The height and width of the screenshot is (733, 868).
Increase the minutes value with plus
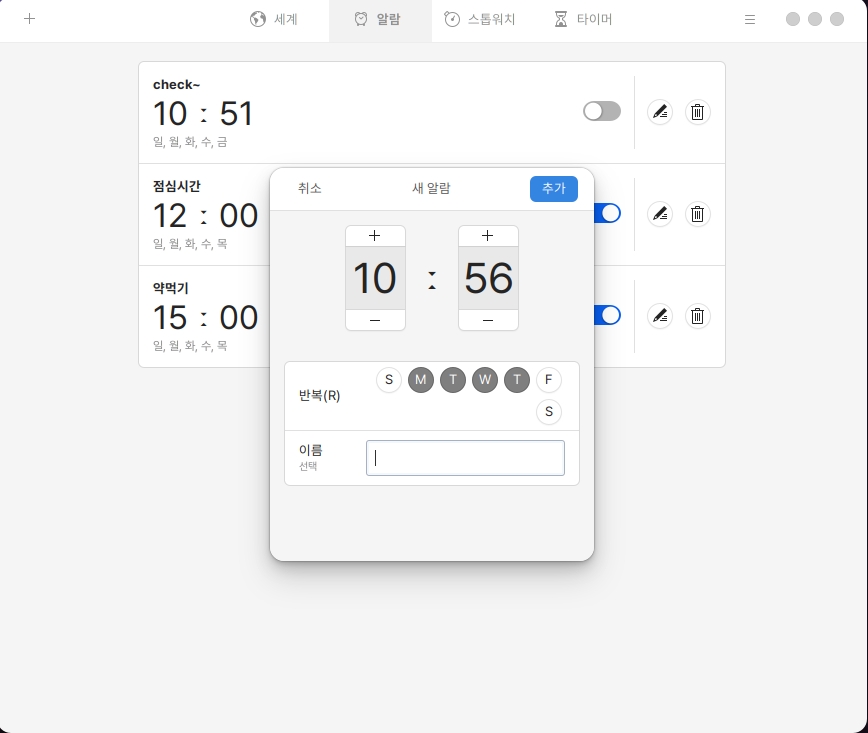488,236
